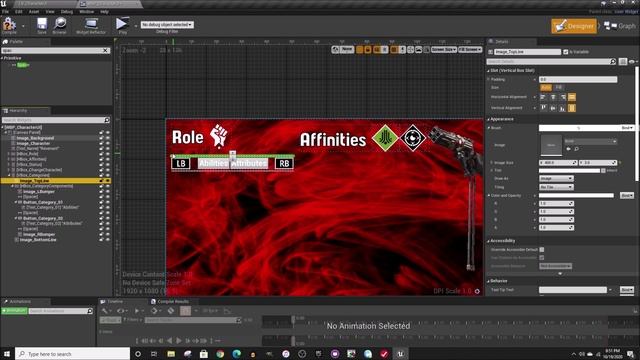Viewport: 640px width, 360px height.
Task: Open the Widget Reflector tool
Action: coord(91,25)
